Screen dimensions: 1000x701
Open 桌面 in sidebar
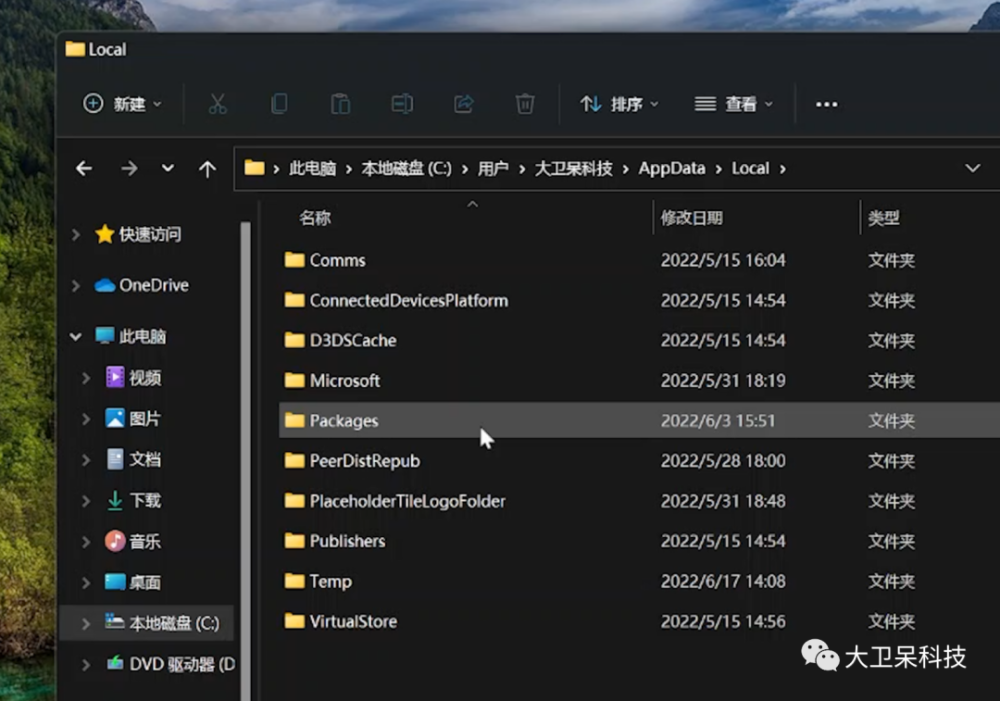133,582
